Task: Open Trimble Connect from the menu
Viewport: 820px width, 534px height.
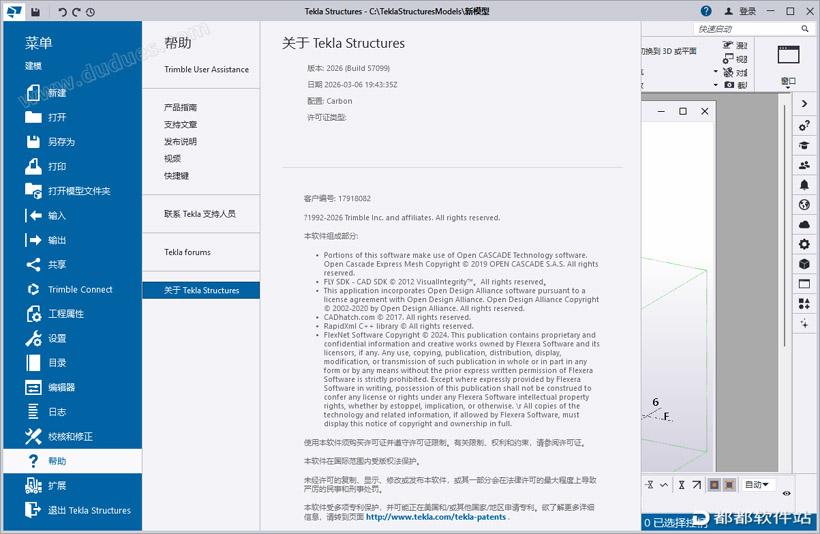Action: click(x=73, y=289)
